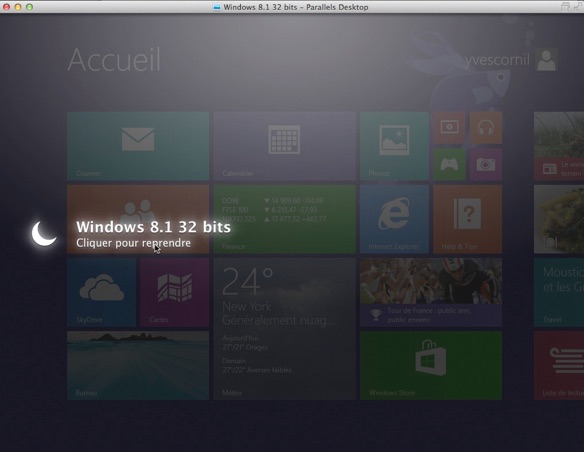This screenshot has height=452, width=584.
Task: Open the Calendrier tile
Action: pos(285,146)
